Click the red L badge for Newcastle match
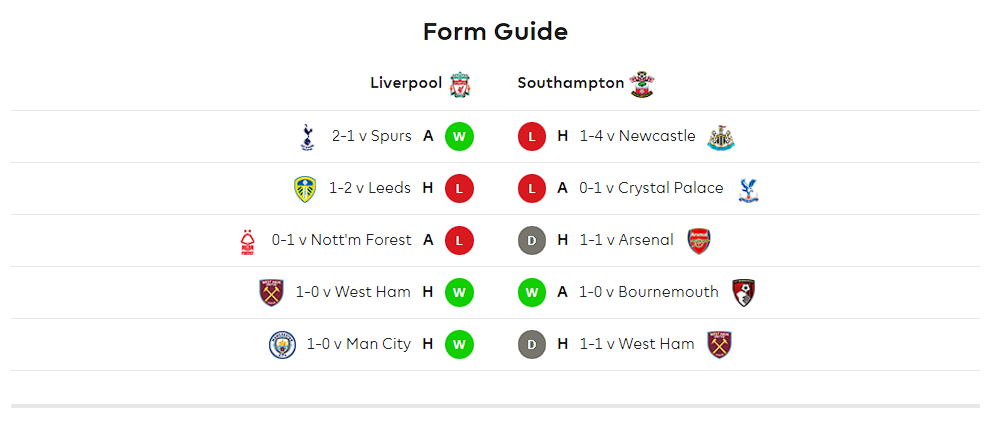 pos(532,137)
